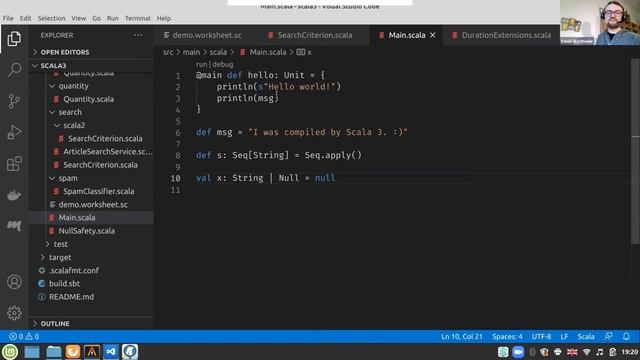
Task: Change encoding via UTF-8 status item
Action: (x=541, y=336)
